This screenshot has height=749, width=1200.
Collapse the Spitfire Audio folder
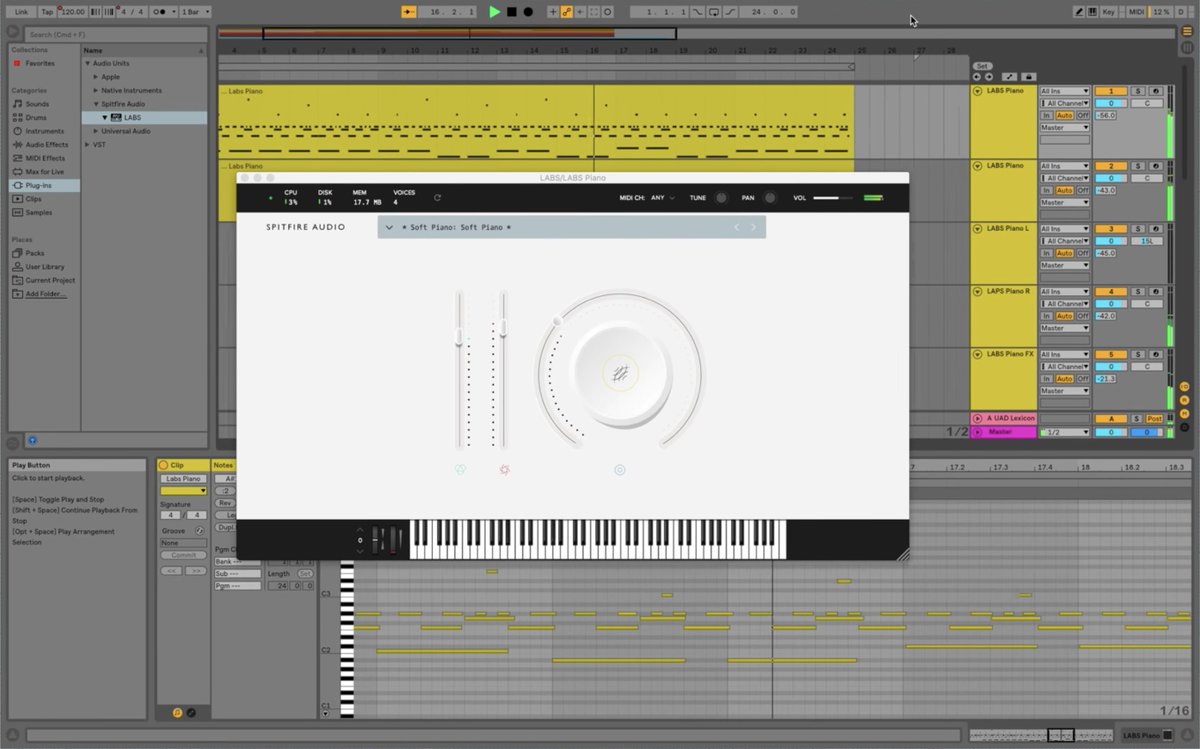[96, 103]
